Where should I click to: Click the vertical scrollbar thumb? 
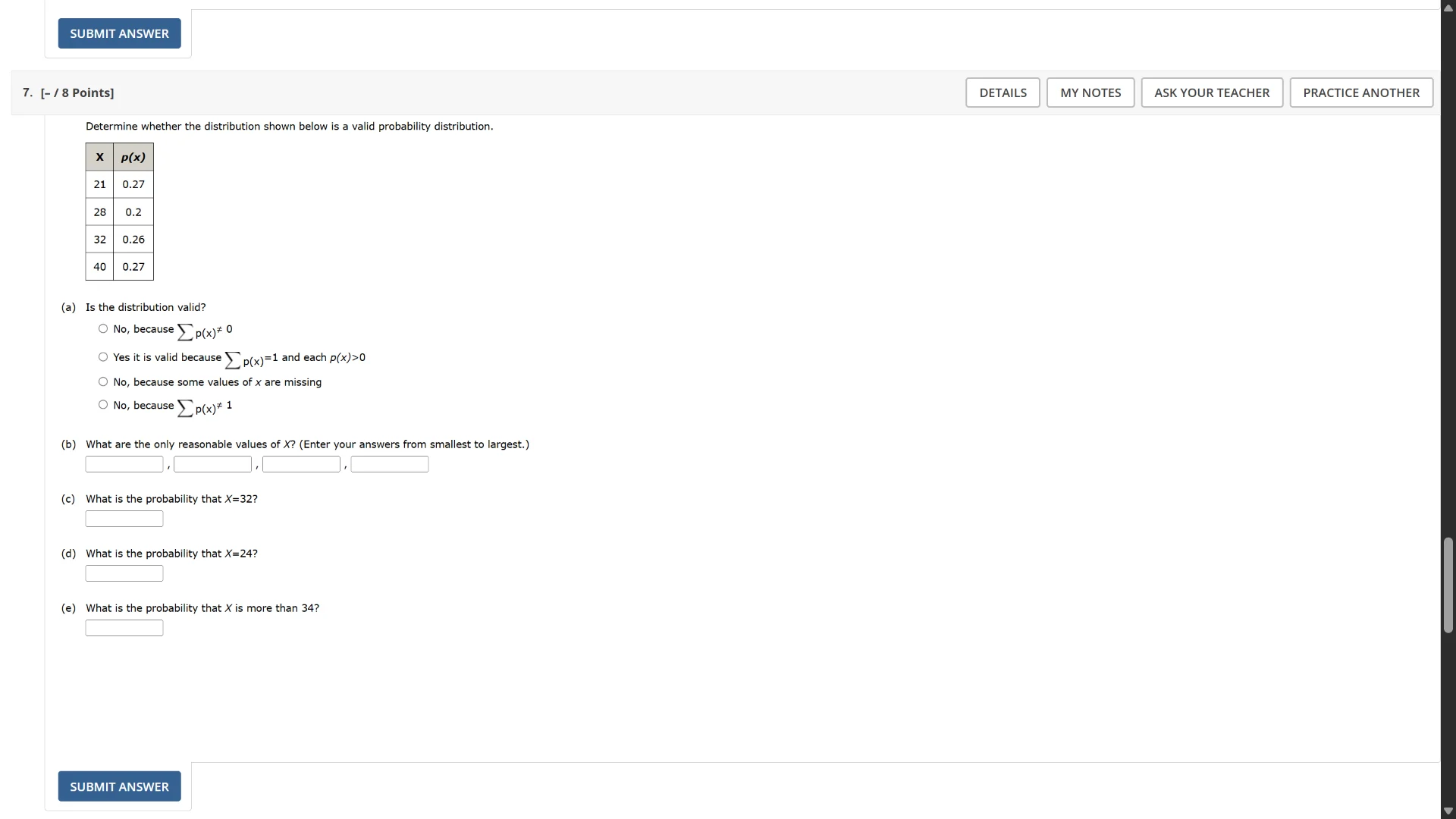1448,585
